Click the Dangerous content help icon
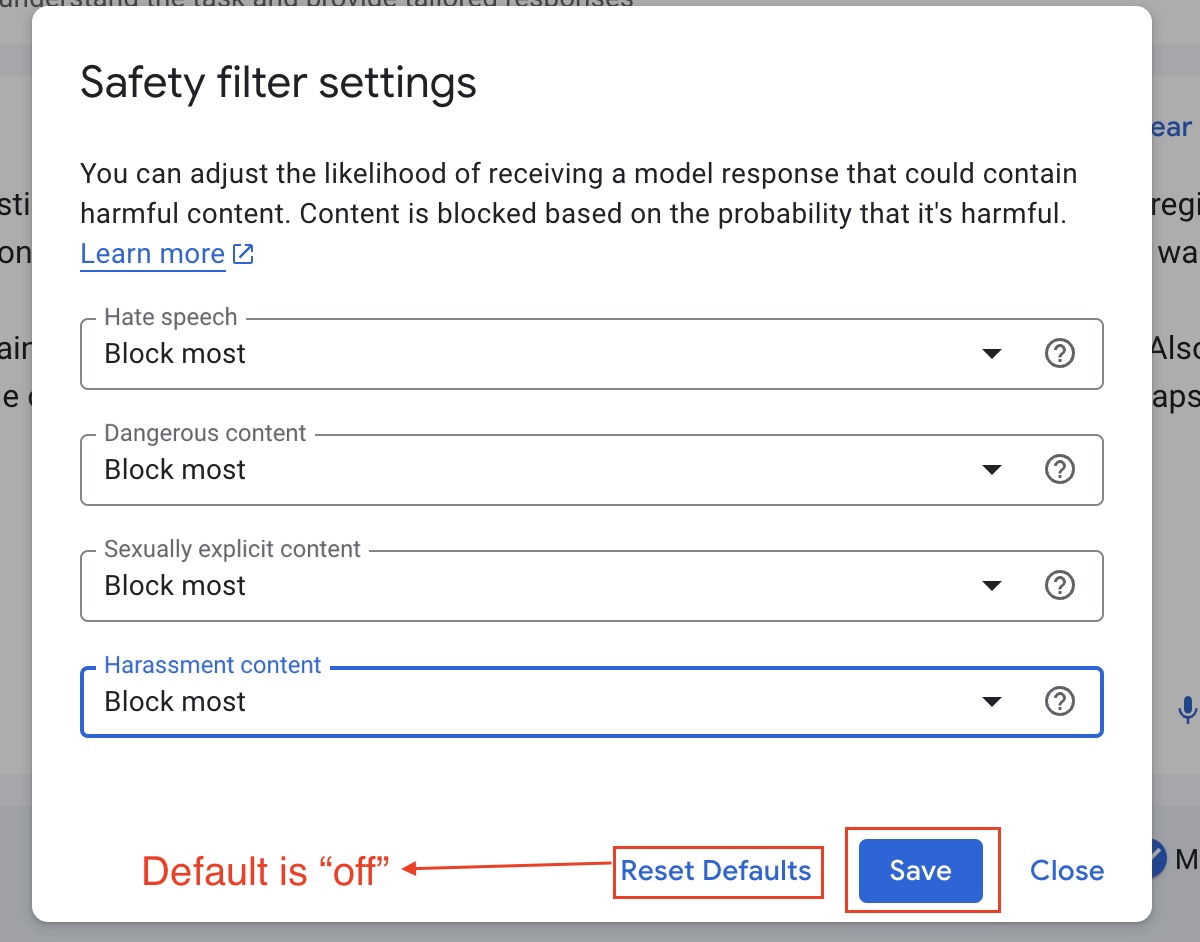1200x942 pixels. click(x=1059, y=470)
